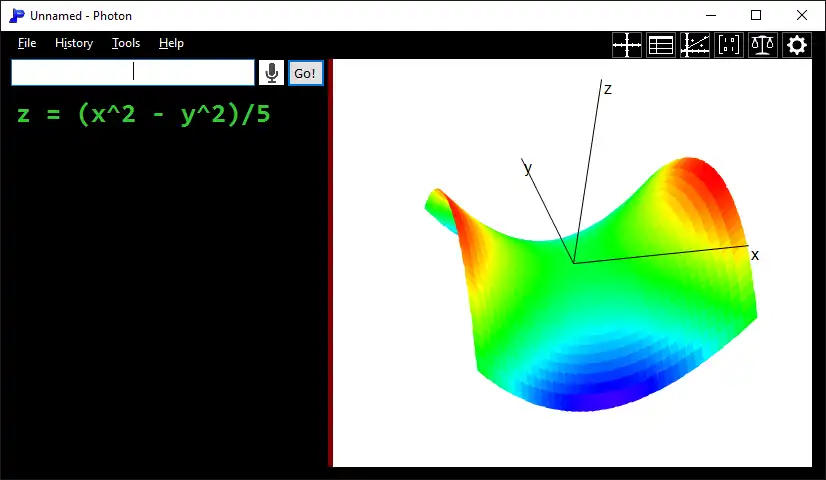Focus the expression input field
Viewport: 826px width, 480px height.
pyautogui.click(x=133, y=72)
